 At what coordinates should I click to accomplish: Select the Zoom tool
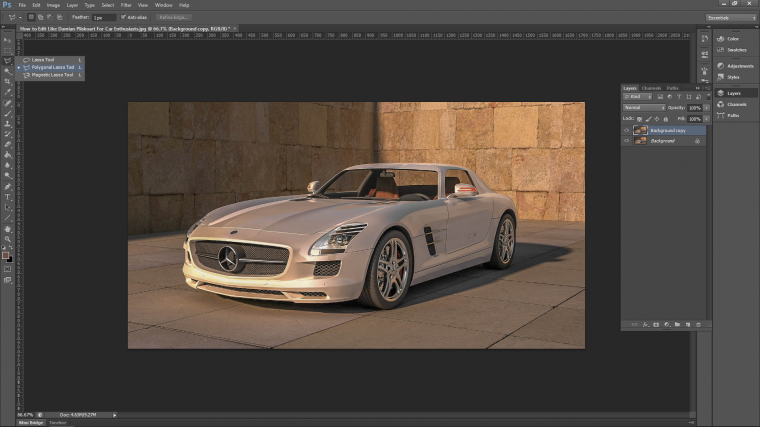(x=7, y=239)
